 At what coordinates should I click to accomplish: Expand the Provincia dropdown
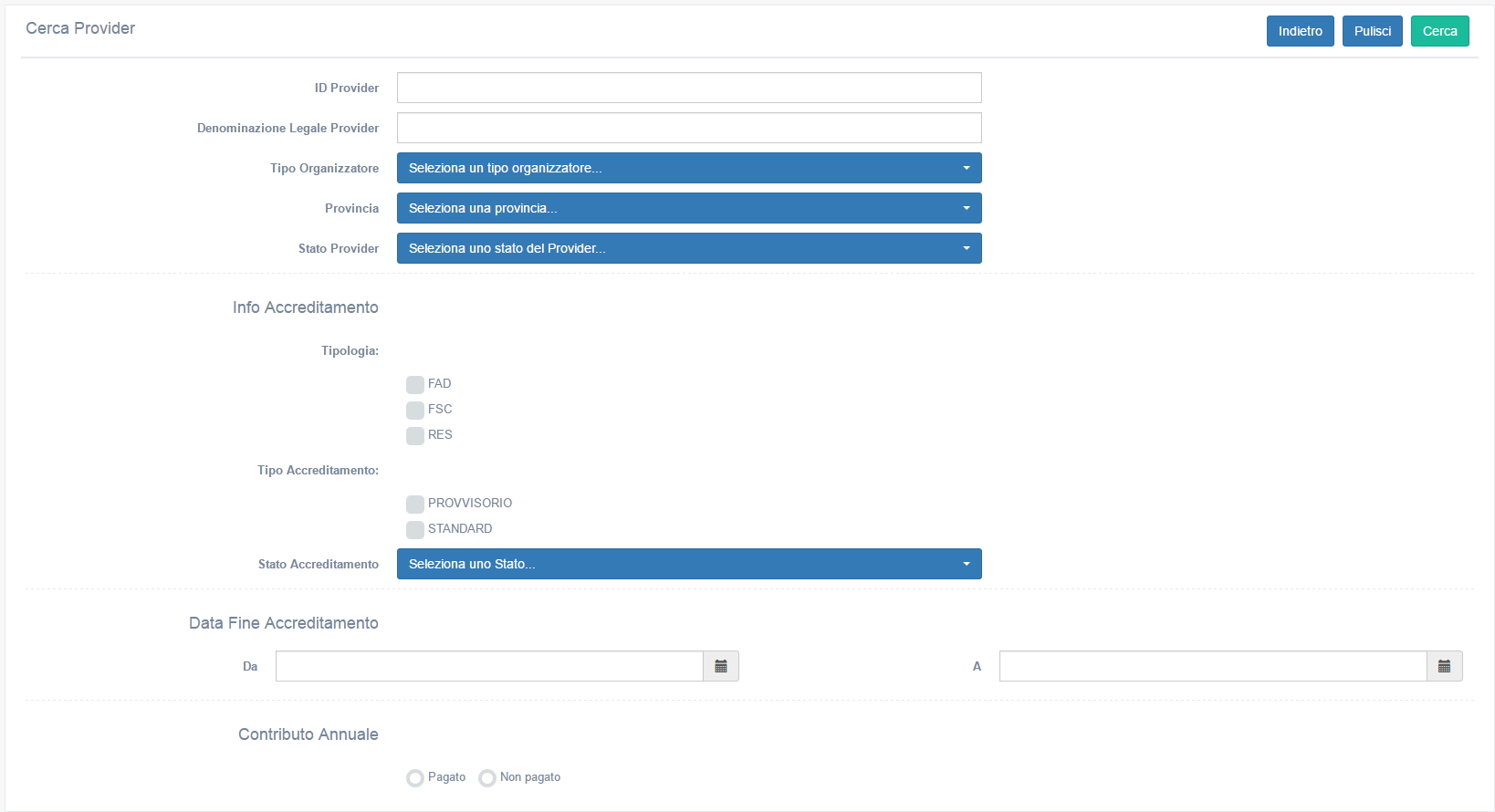pos(689,208)
